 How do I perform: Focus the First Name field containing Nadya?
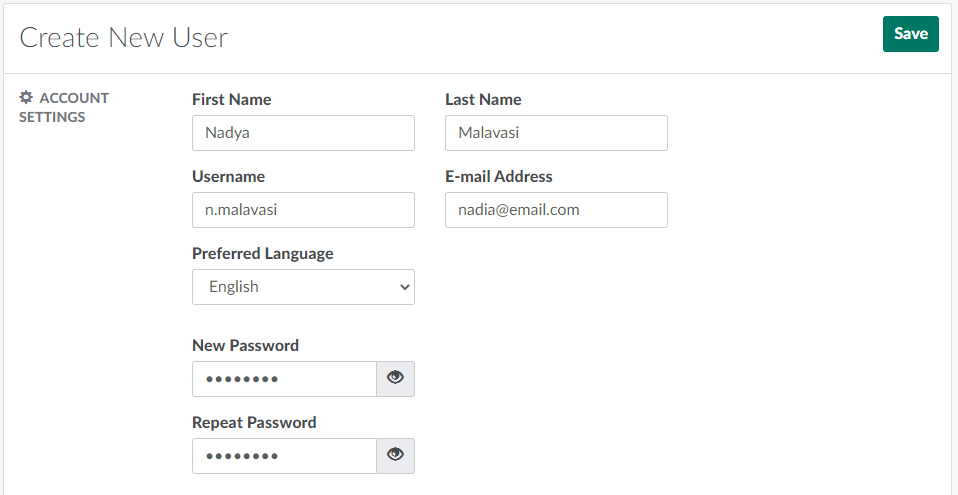[303, 133]
